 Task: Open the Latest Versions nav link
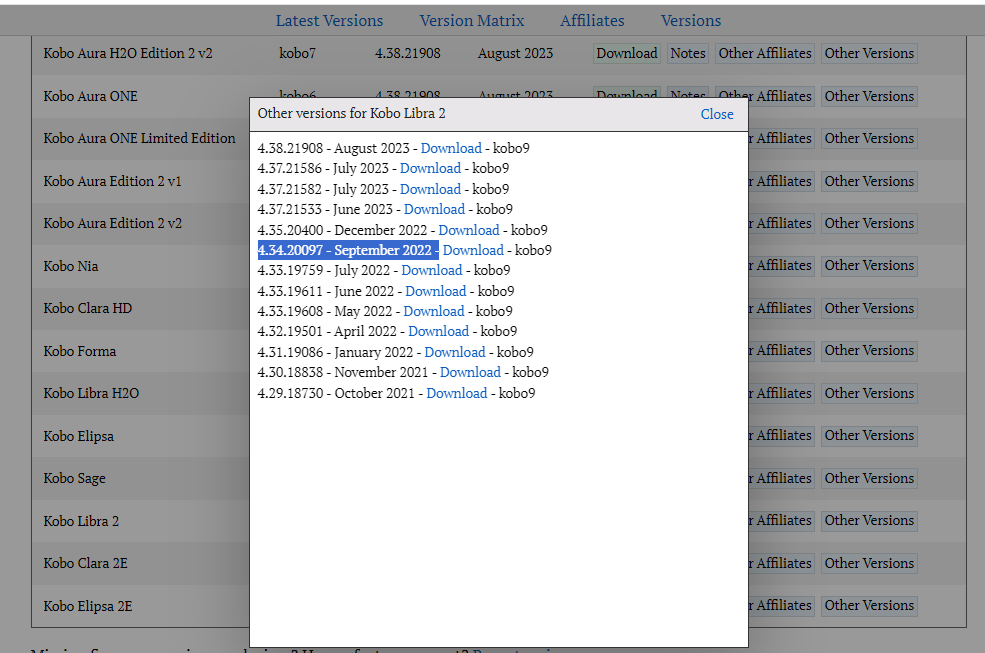coord(329,21)
